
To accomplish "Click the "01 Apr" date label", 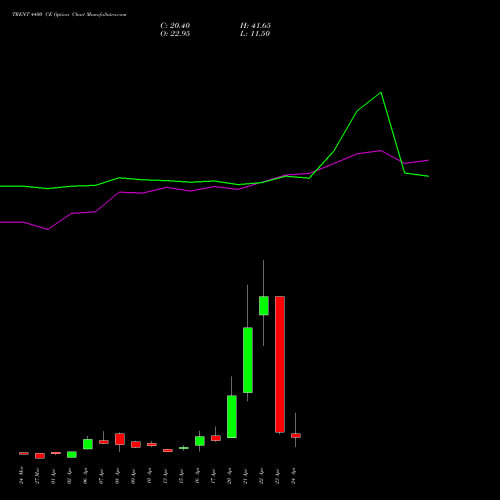I will point(53,476).
